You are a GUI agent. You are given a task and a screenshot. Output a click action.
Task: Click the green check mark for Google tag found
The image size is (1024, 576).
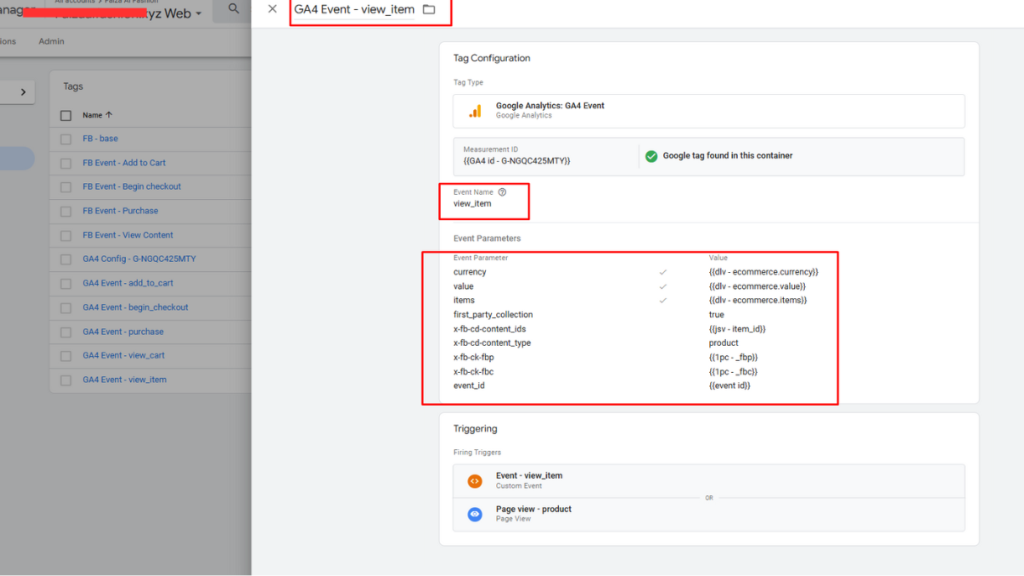[x=651, y=156]
